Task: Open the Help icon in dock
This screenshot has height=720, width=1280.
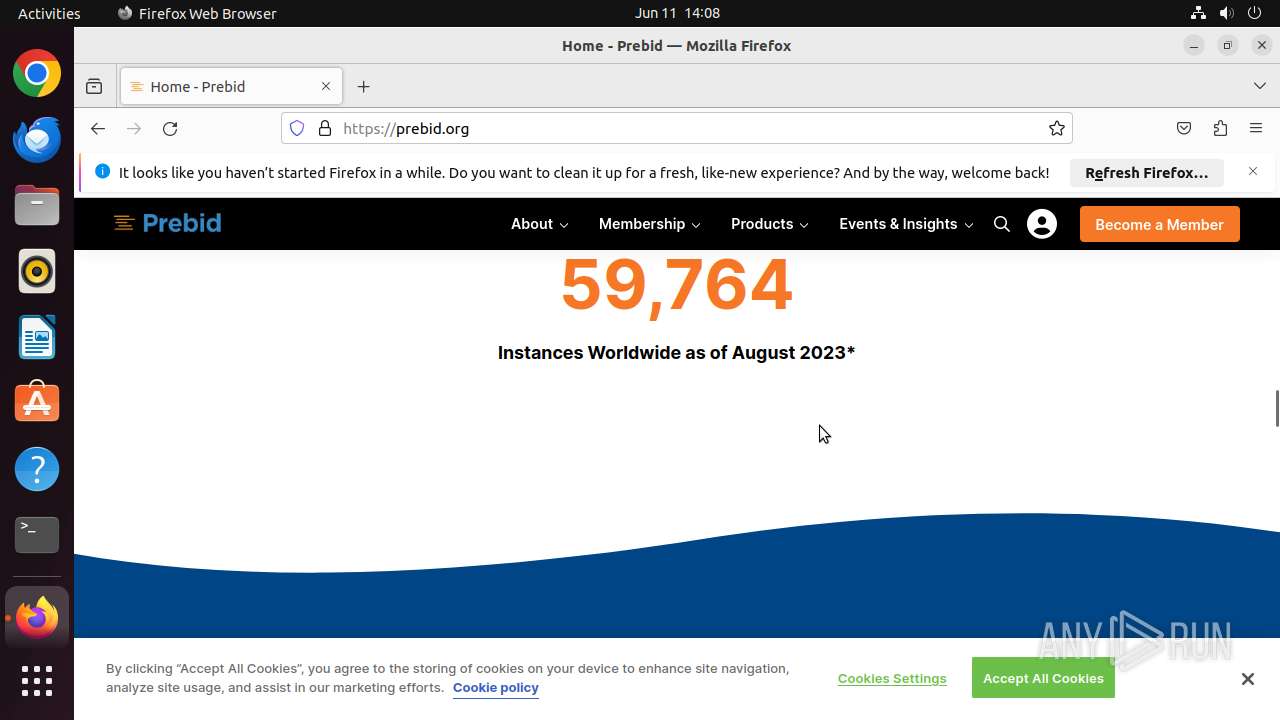Action: click(x=37, y=469)
